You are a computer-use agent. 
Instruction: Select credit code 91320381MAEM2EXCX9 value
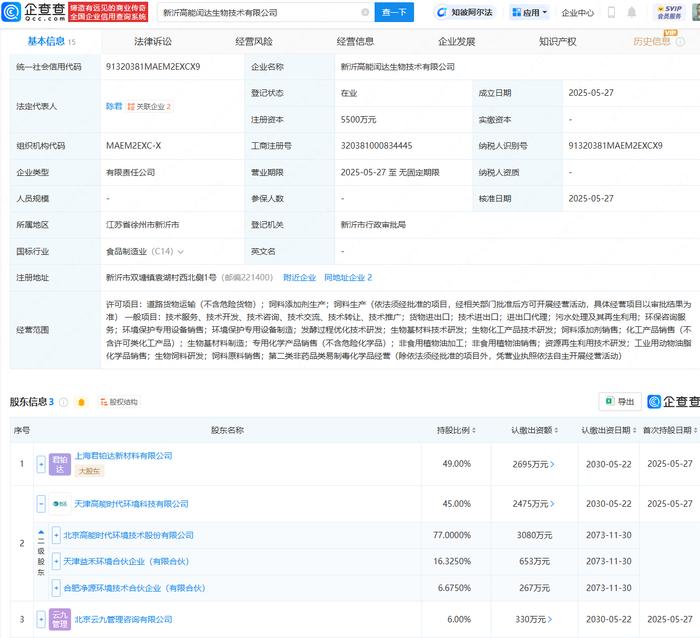tap(153, 67)
